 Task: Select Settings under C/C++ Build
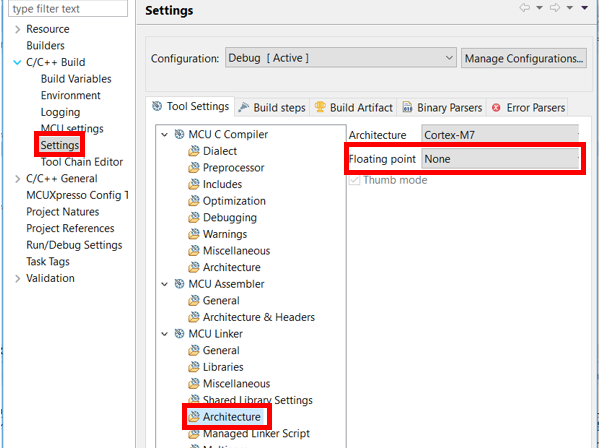(x=60, y=145)
